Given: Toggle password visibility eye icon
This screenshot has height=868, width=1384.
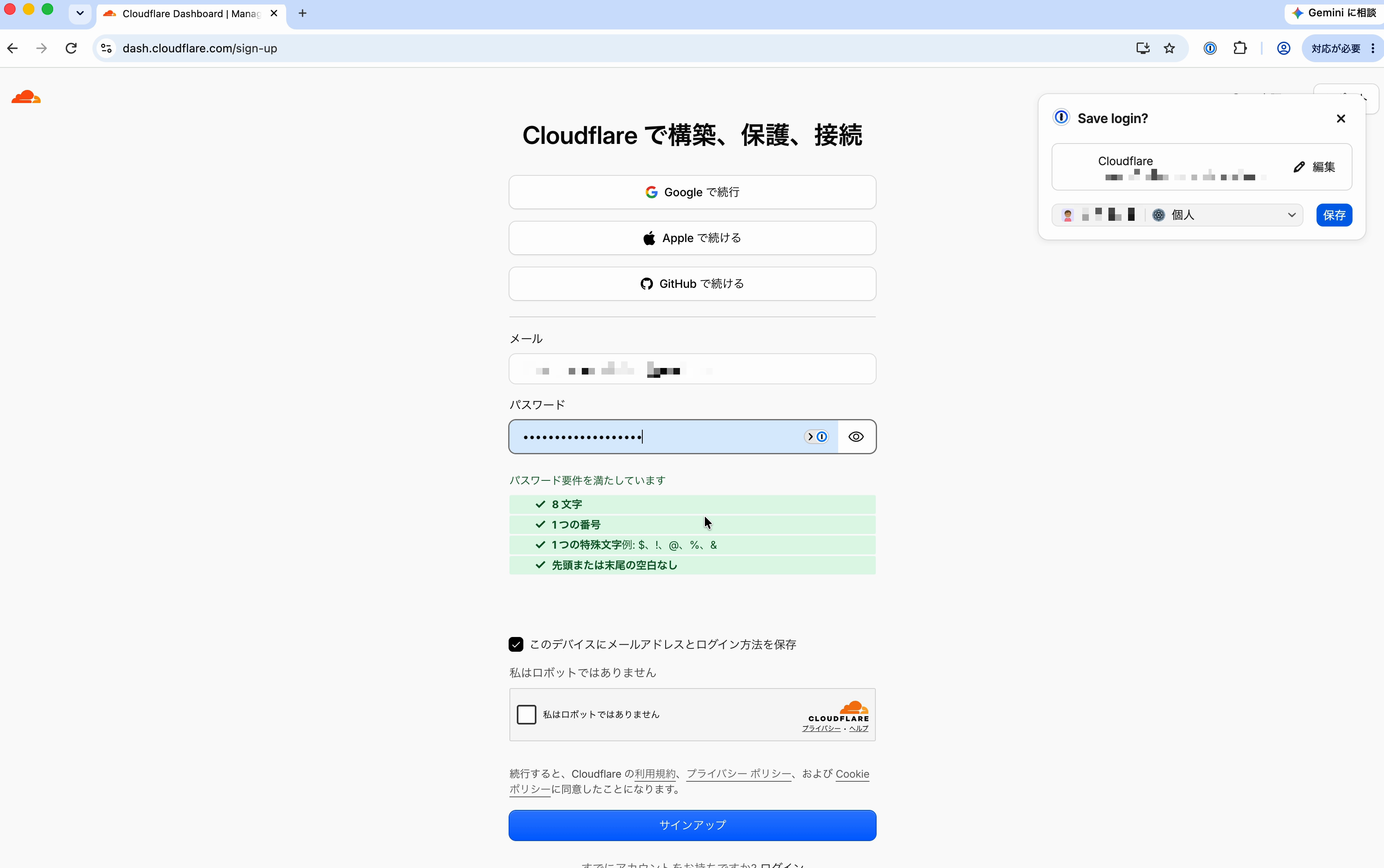Looking at the screenshot, I should click(x=856, y=437).
